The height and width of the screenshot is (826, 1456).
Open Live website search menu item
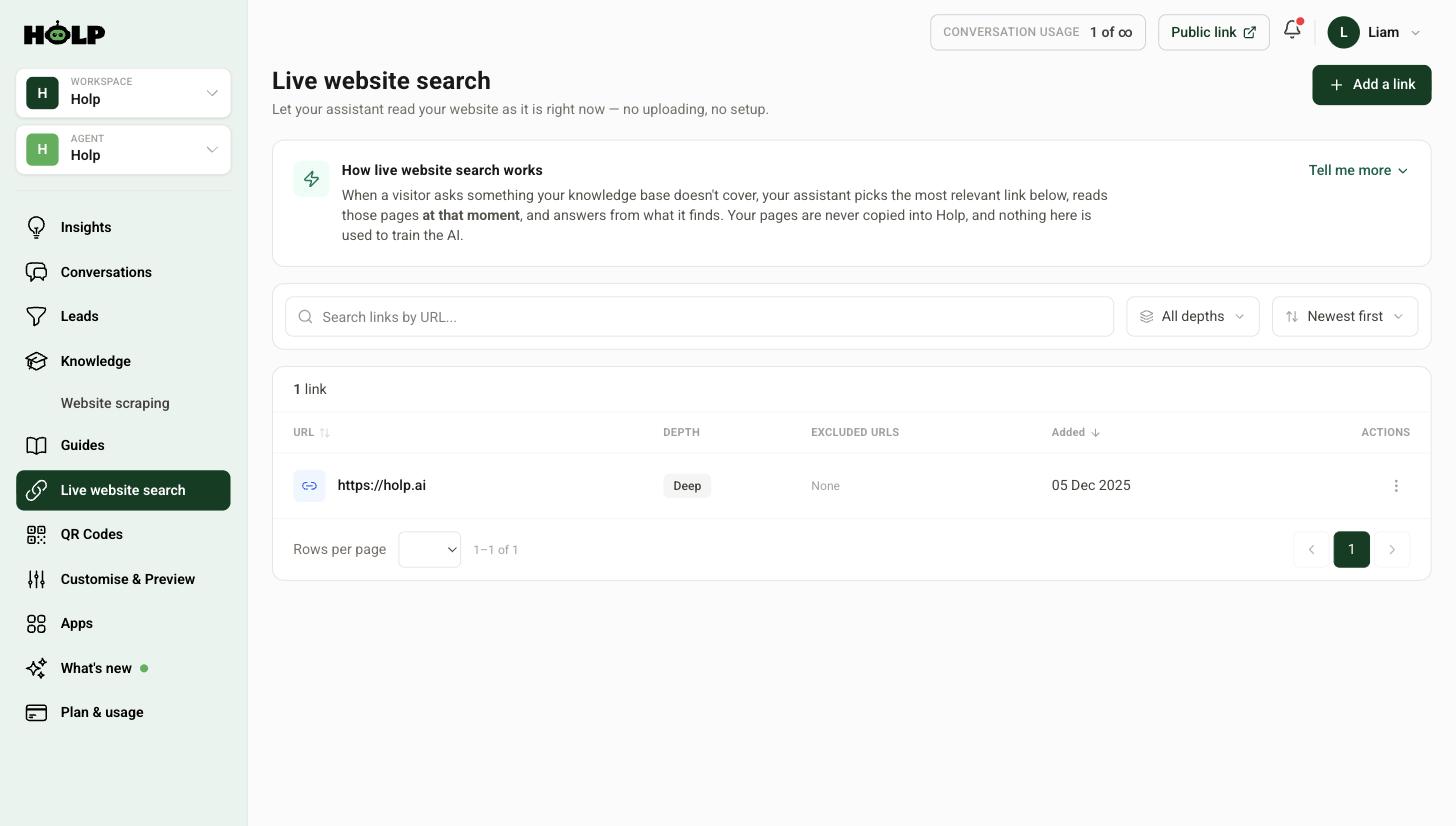coord(123,490)
